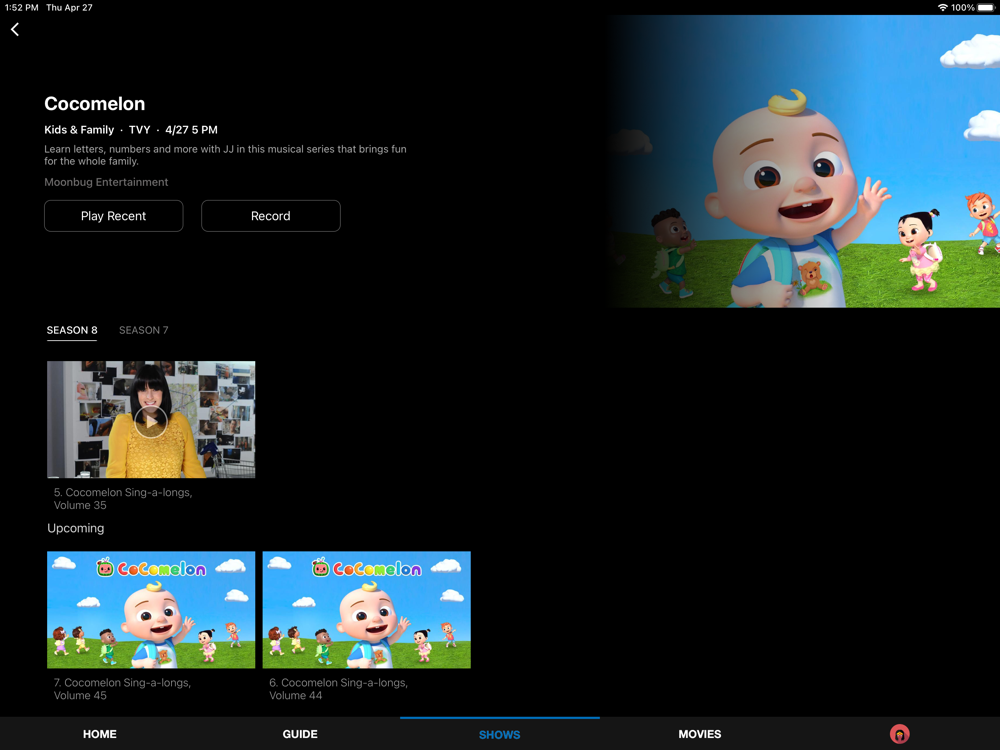
Task: Go back with the top-left arrow
Action: point(15,29)
